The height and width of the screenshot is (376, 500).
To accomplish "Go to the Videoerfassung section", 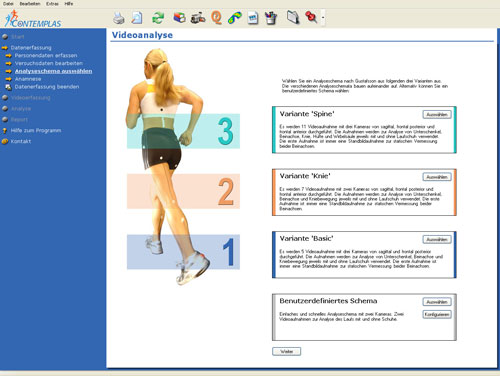I will [30, 98].
